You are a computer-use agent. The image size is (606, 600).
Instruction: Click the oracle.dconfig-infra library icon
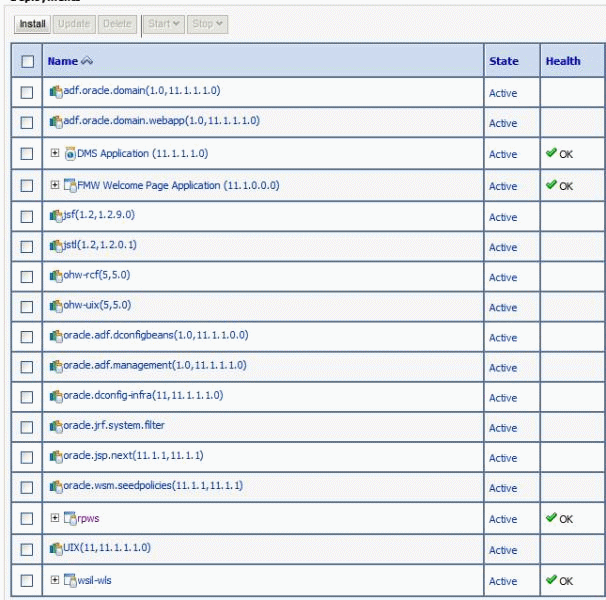56,397
